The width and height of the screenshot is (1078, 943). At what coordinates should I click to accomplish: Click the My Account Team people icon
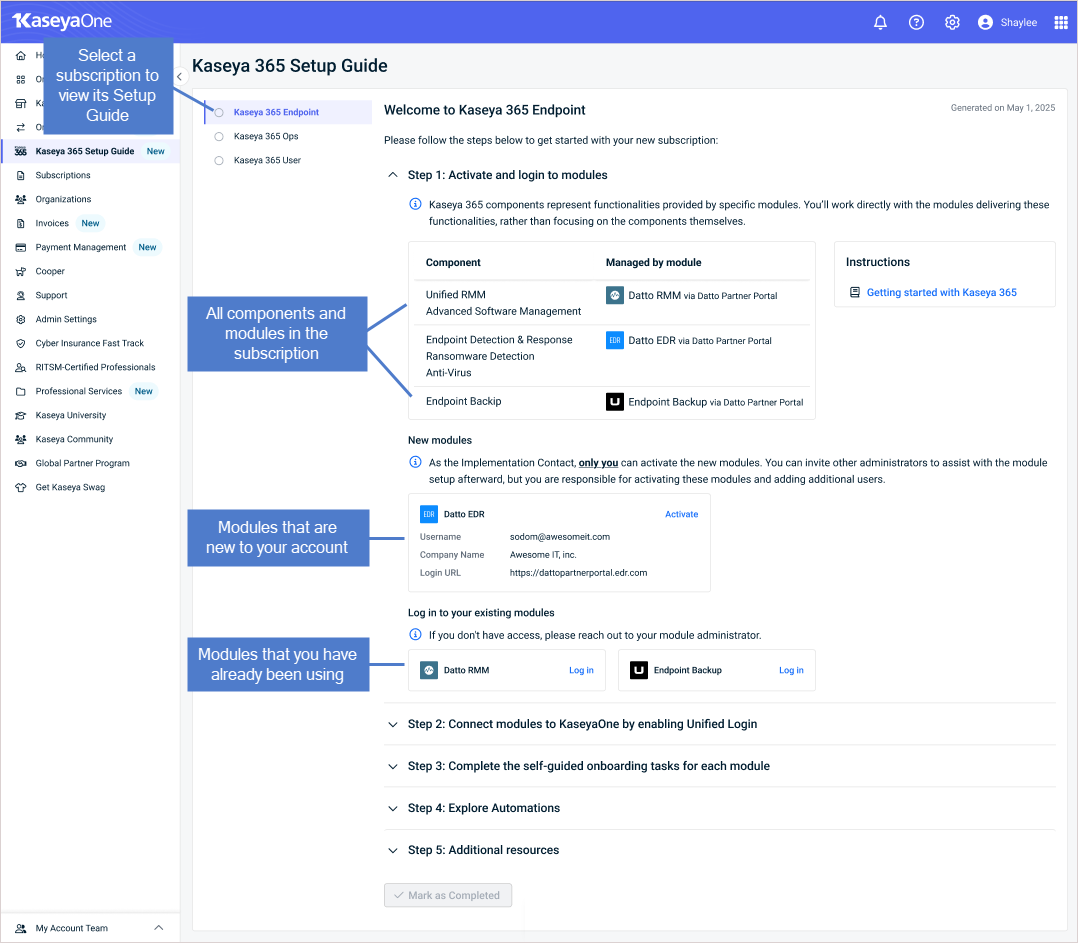(21, 929)
